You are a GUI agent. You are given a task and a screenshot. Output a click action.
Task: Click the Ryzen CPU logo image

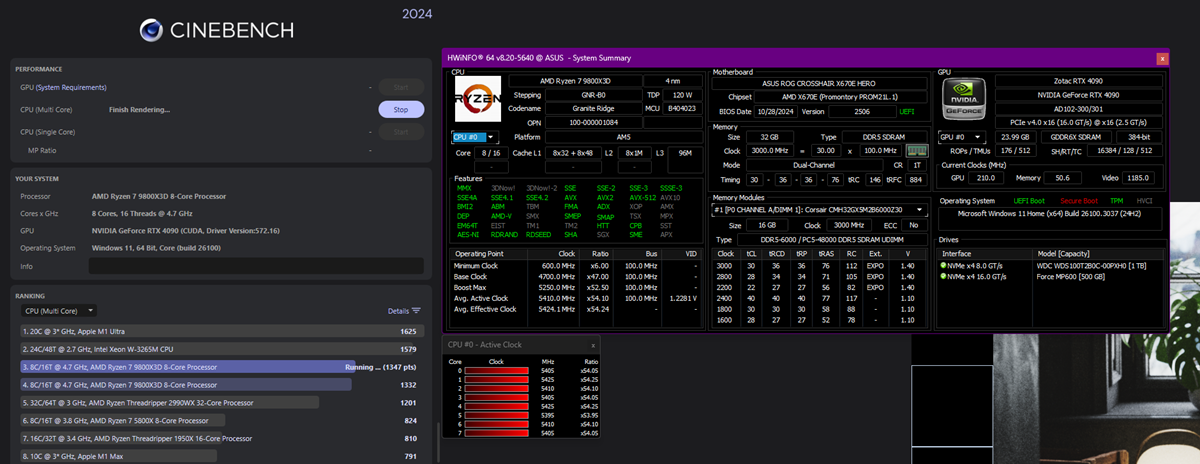(477, 100)
